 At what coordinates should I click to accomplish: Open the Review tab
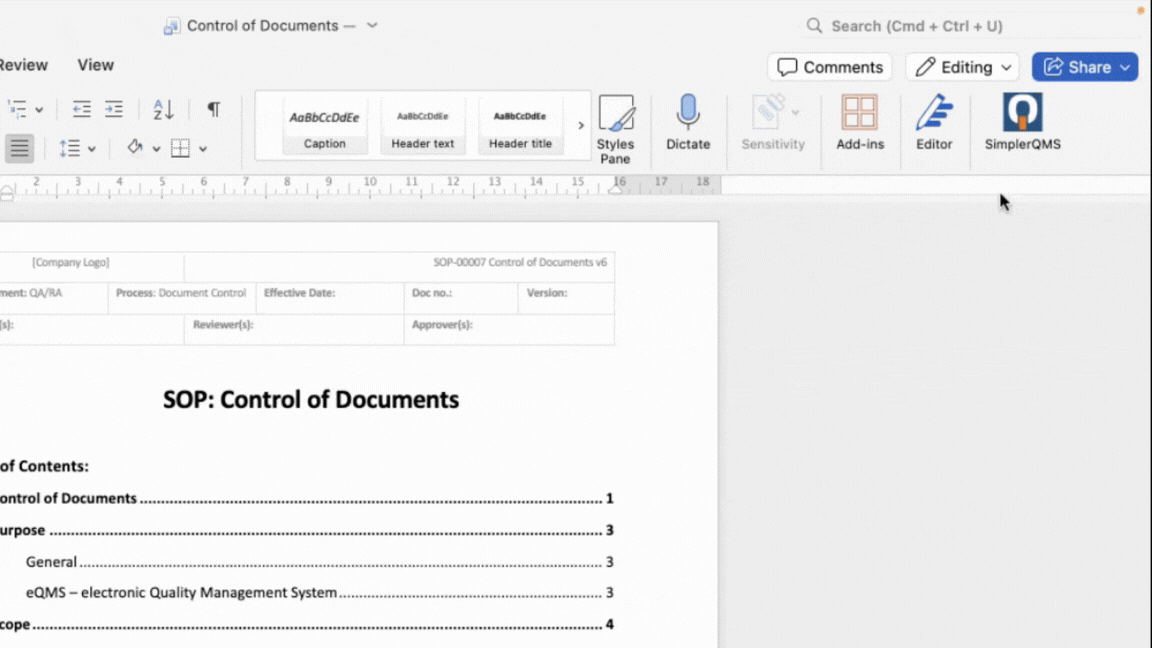click(x=22, y=65)
